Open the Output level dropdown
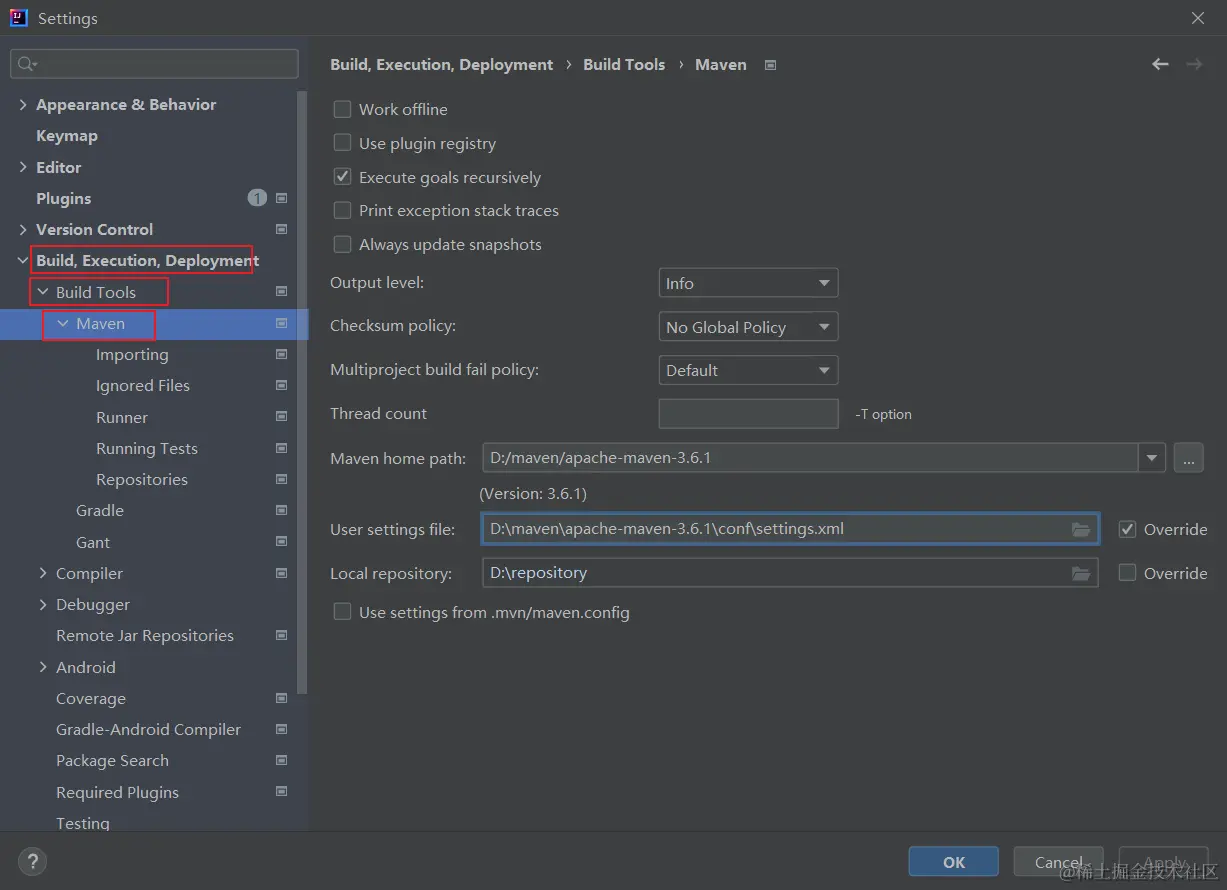The image size is (1227, 890). (x=748, y=283)
